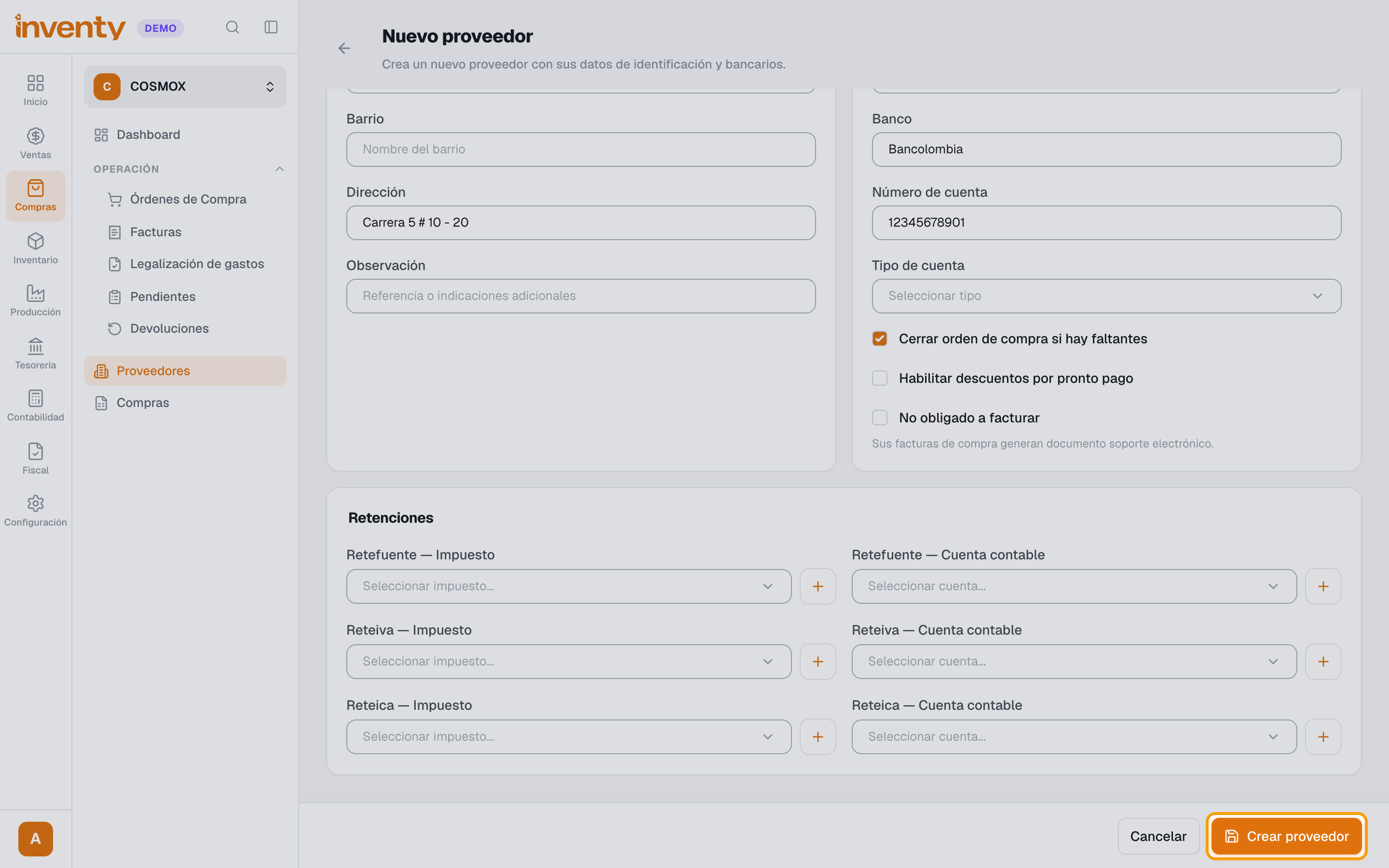Open the Fiscal module icon
This screenshot has width=1389, height=868.
(36, 459)
